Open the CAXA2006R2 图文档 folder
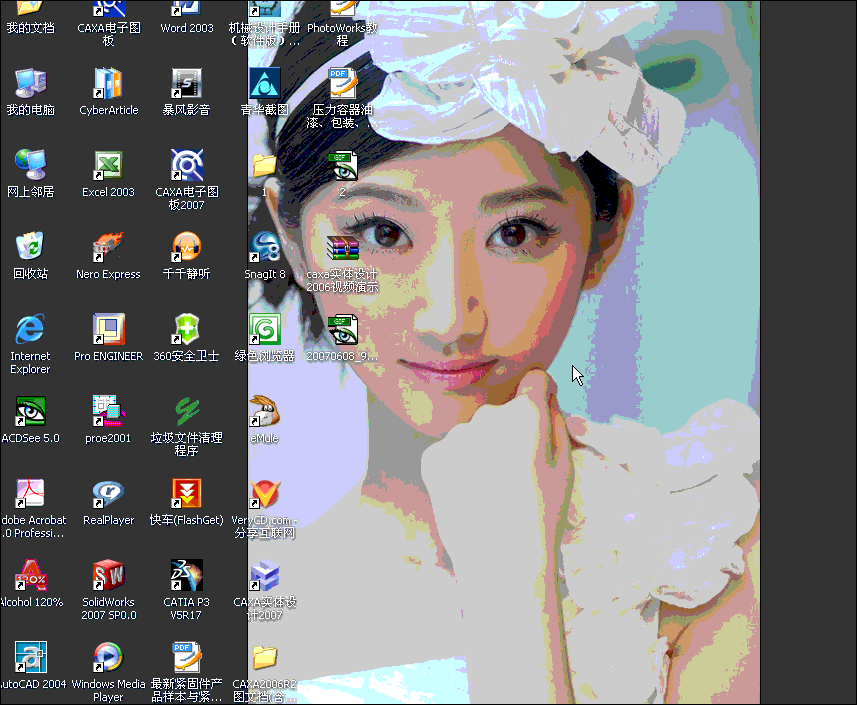This screenshot has height=705, width=857. pos(265,657)
